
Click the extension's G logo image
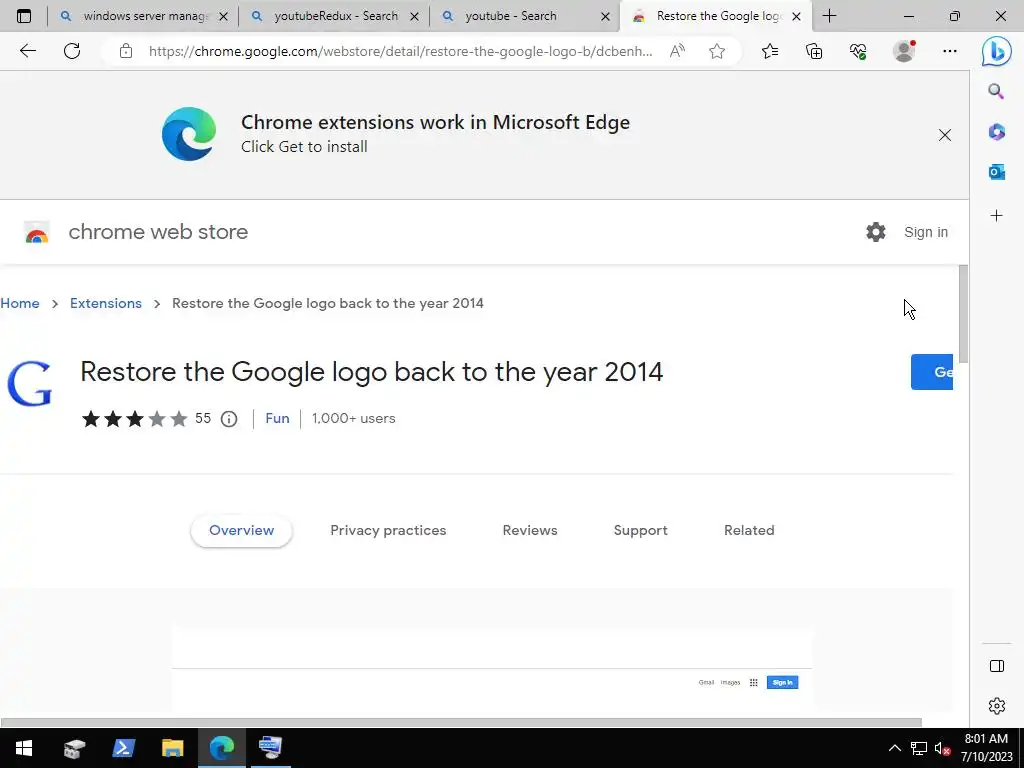(x=29, y=384)
